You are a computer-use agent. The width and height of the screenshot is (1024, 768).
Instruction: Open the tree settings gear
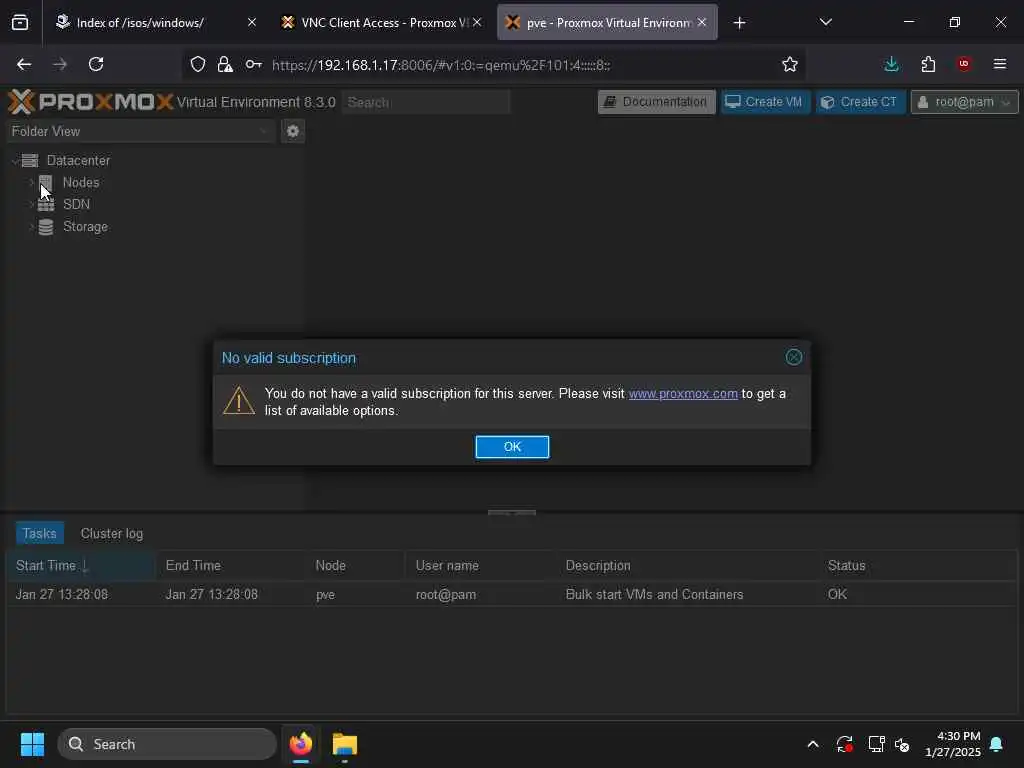pyautogui.click(x=293, y=131)
